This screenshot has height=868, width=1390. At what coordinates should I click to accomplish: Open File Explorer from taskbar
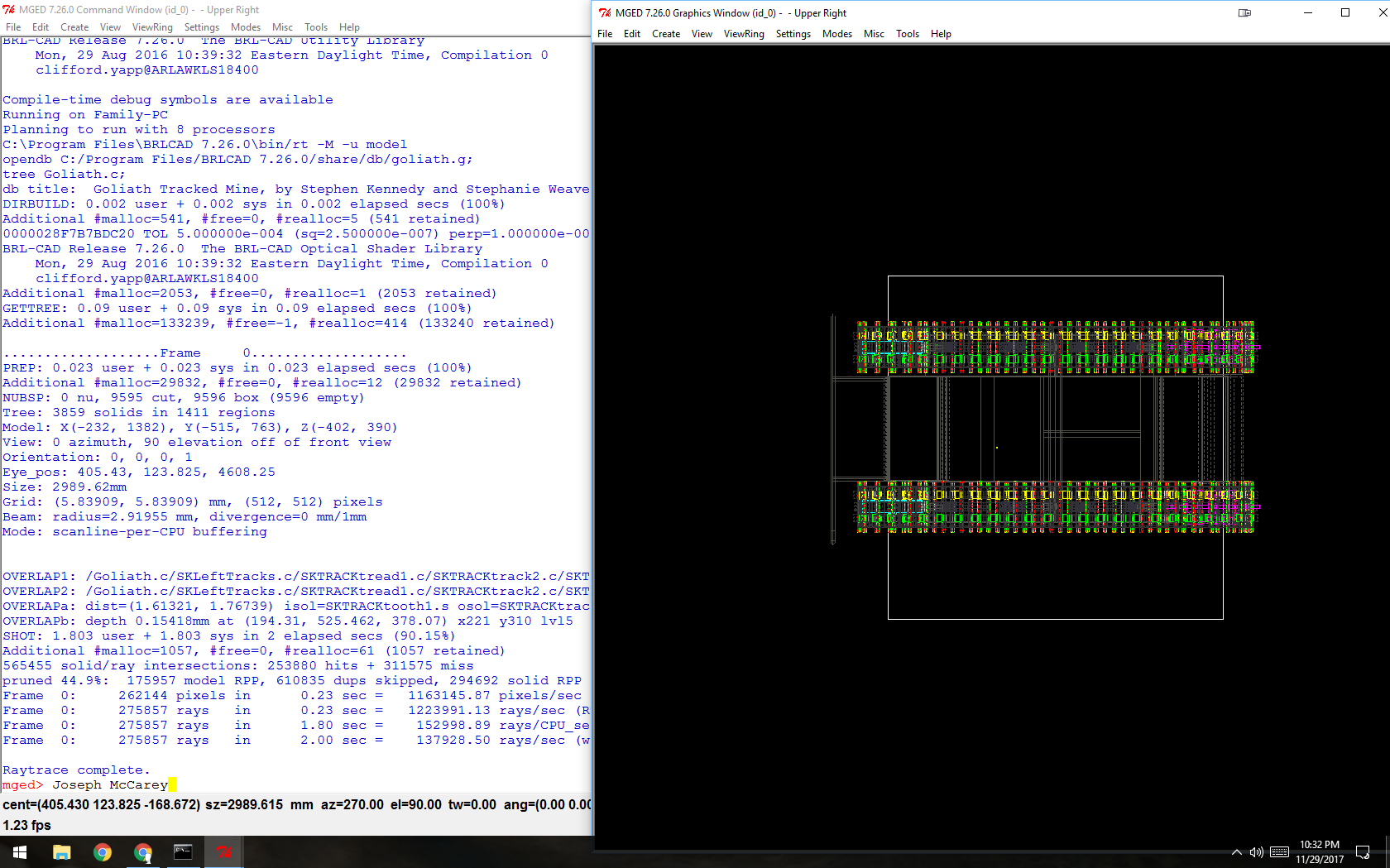tap(62, 852)
